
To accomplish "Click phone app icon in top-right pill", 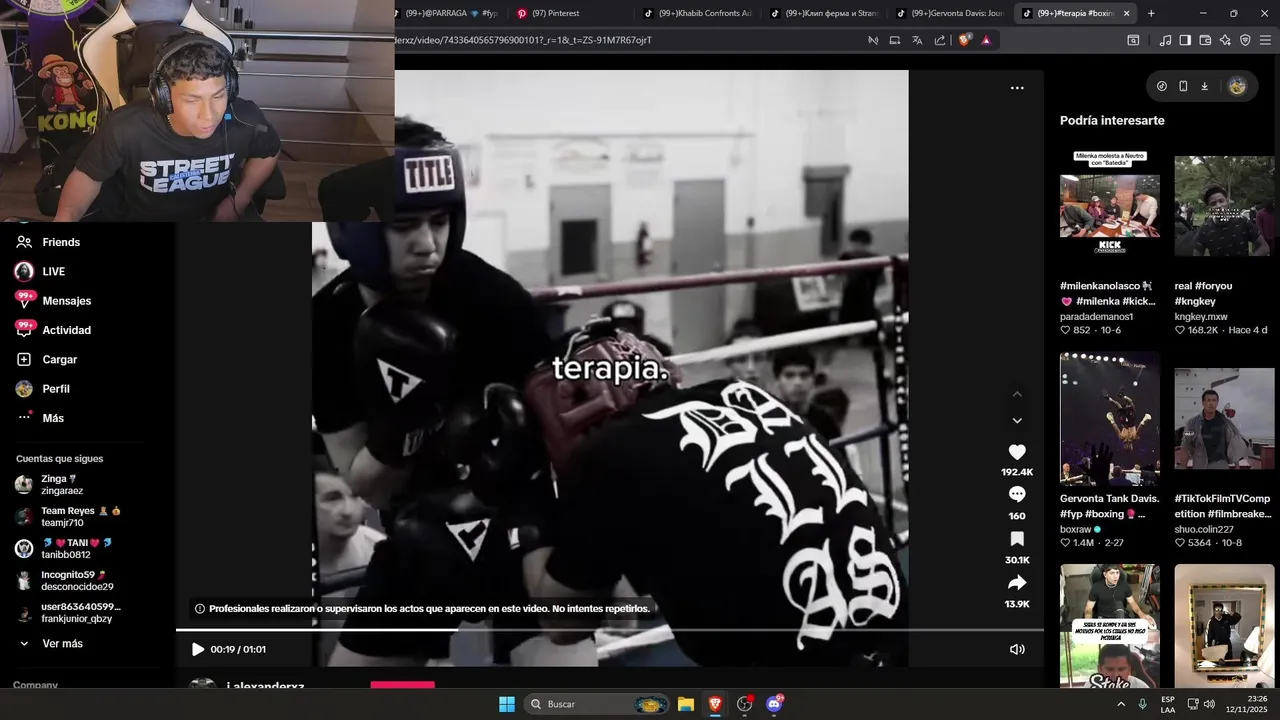I will tap(1183, 86).
